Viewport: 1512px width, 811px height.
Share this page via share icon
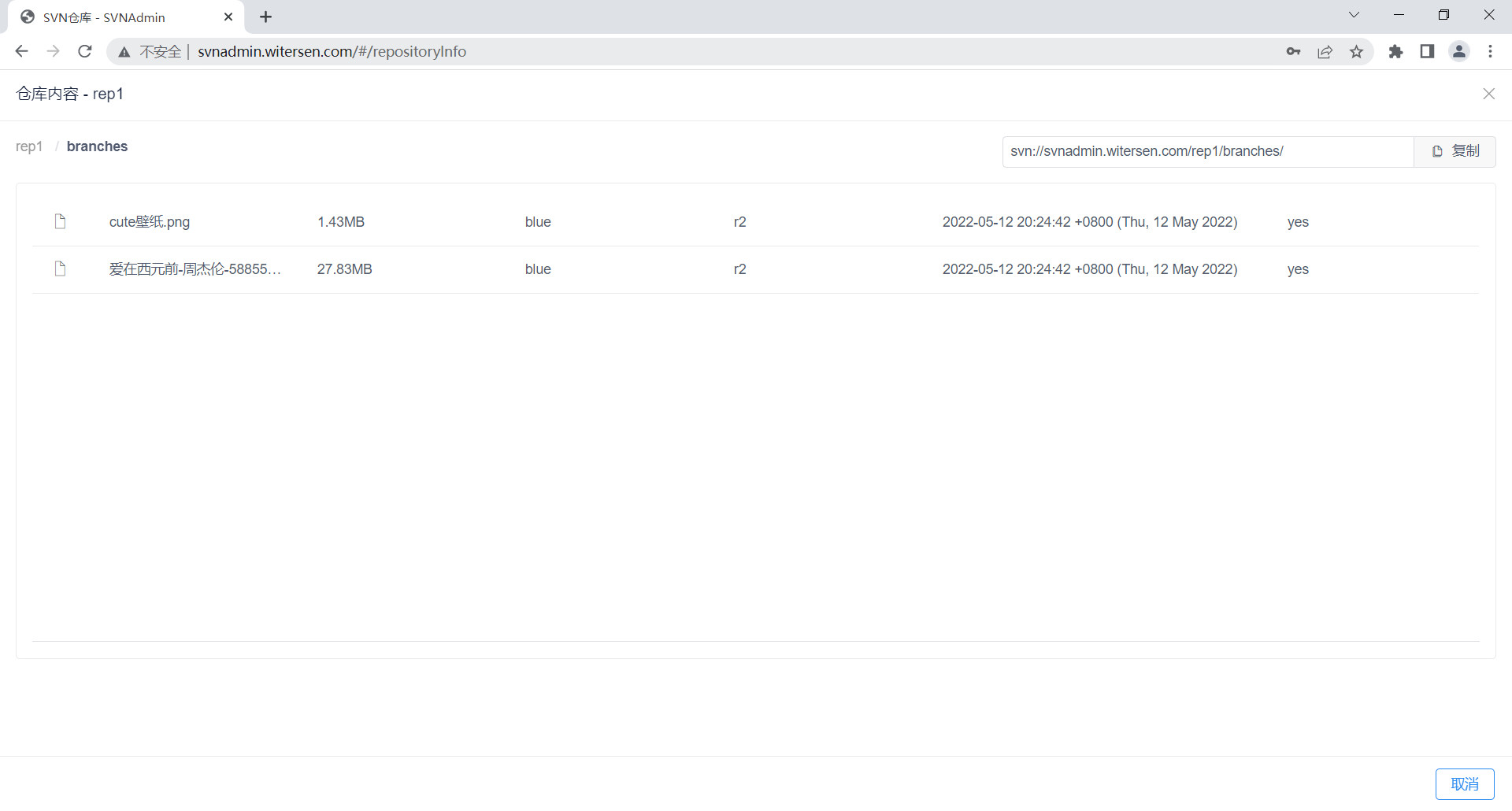coord(1325,51)
